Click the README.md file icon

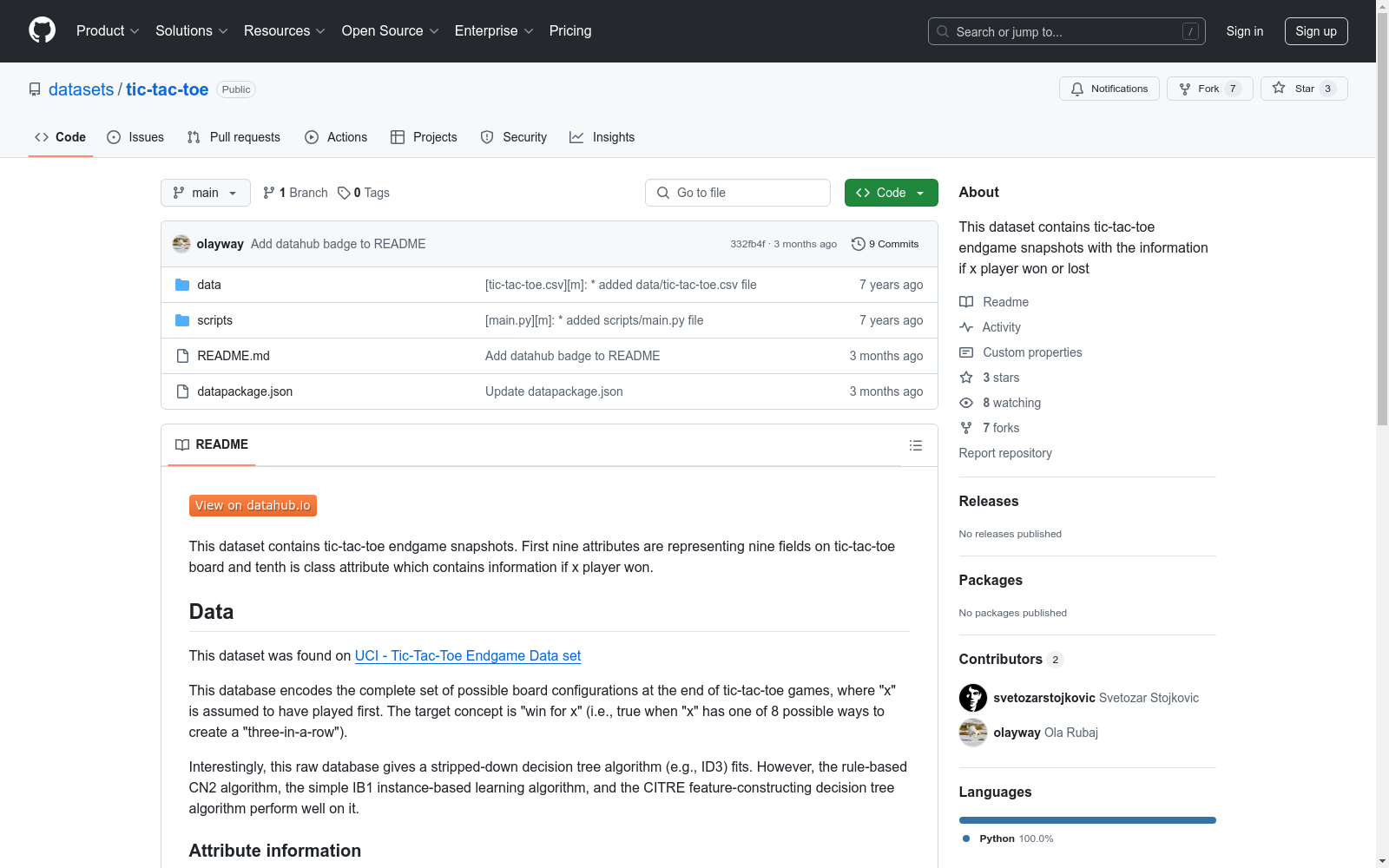[x=182, y=356]
